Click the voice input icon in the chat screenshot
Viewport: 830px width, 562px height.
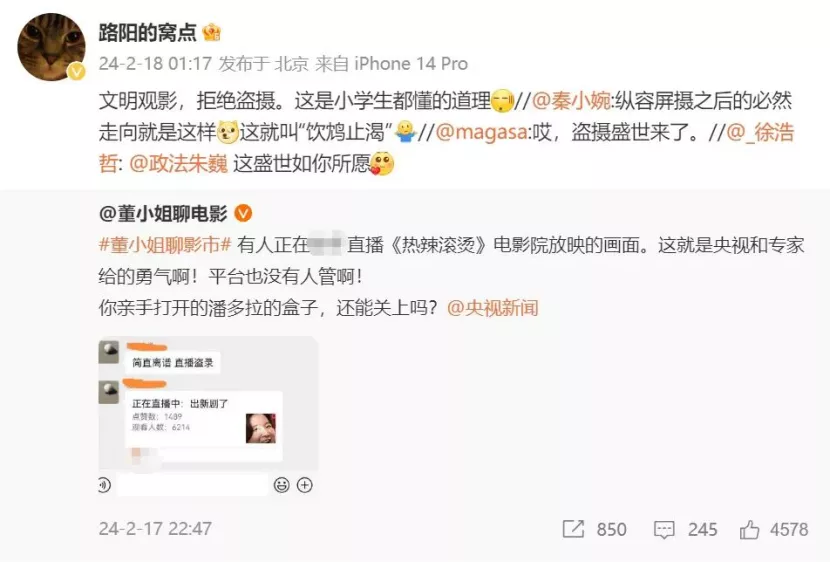(104, 485)
